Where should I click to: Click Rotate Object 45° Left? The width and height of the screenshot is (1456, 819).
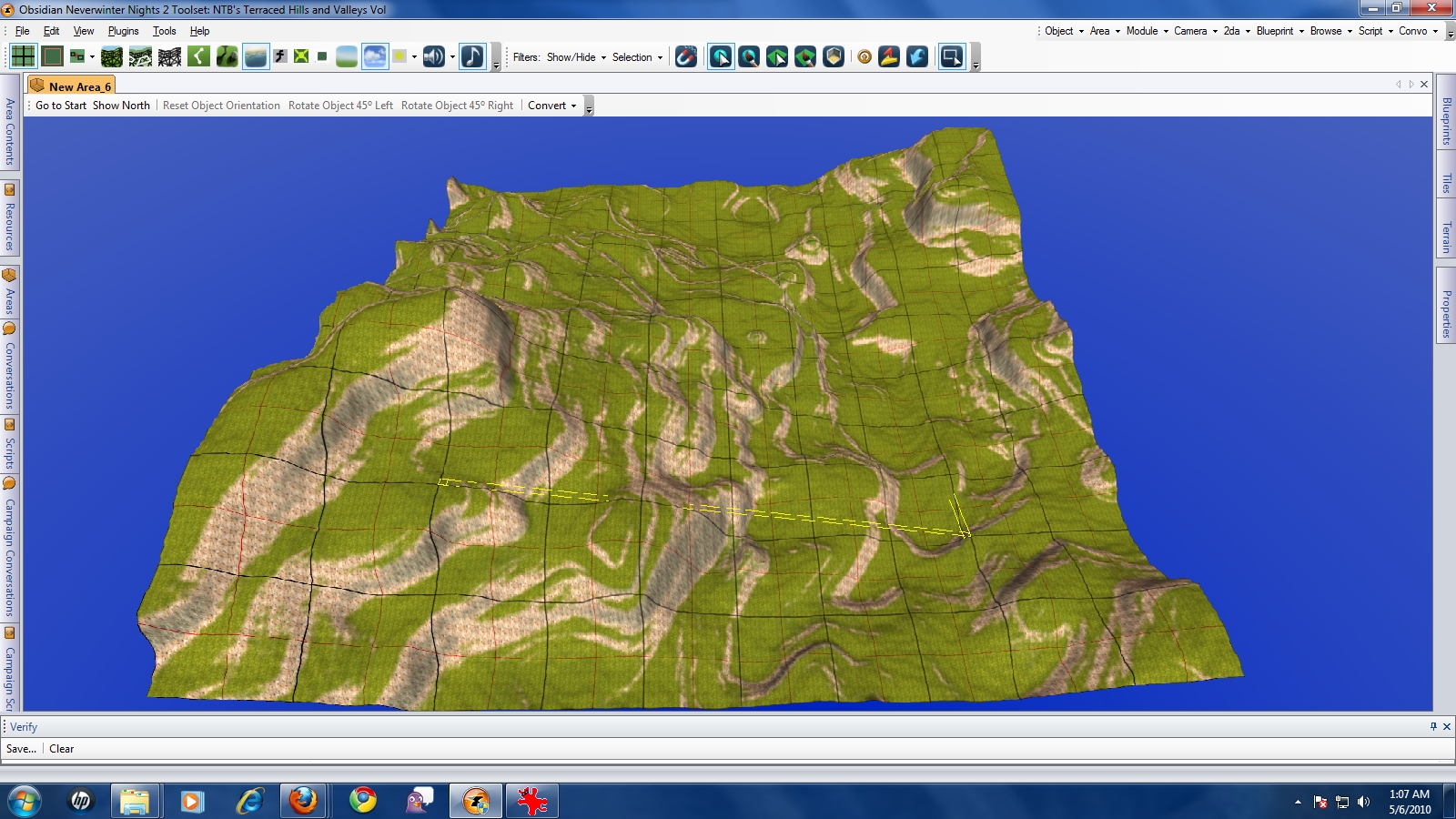tap(340, 106)
